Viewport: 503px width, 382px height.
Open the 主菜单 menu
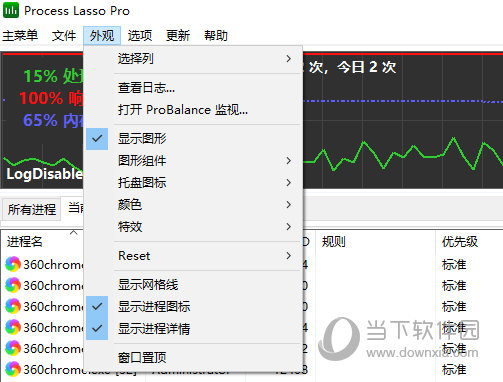coord(20,35)
